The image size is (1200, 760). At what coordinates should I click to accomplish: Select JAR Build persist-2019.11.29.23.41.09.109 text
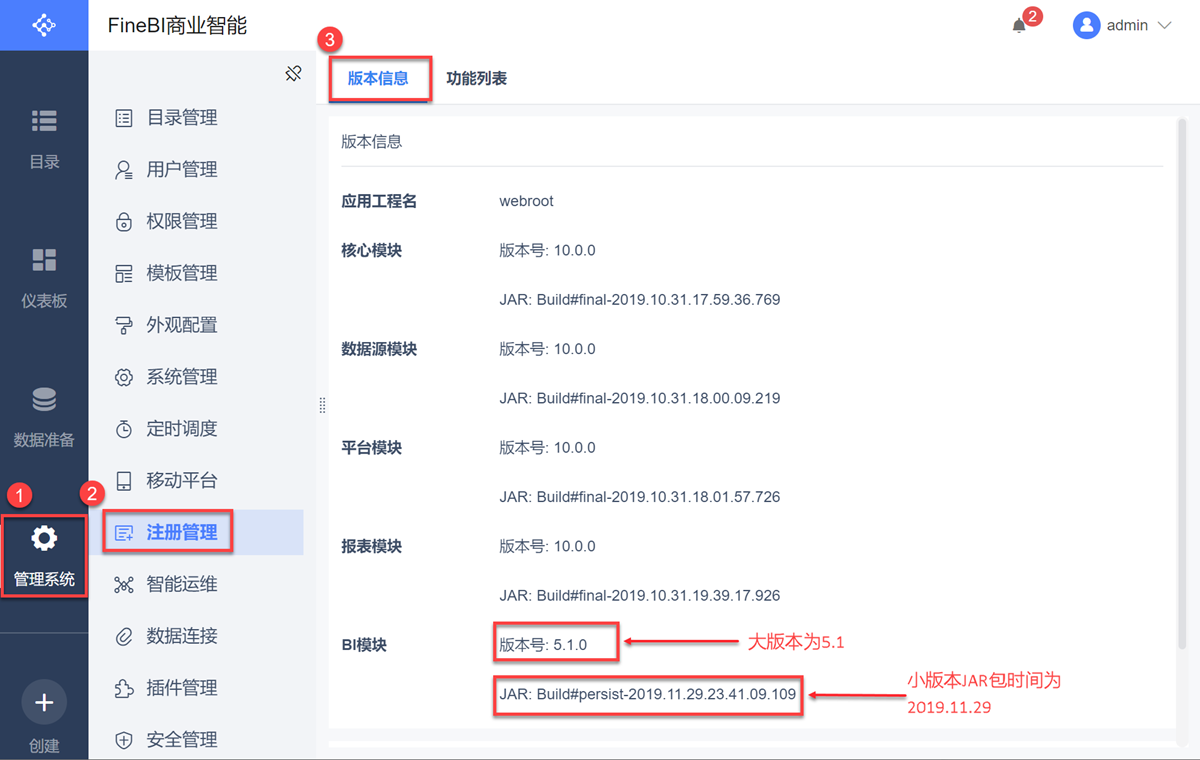point(648,694)
